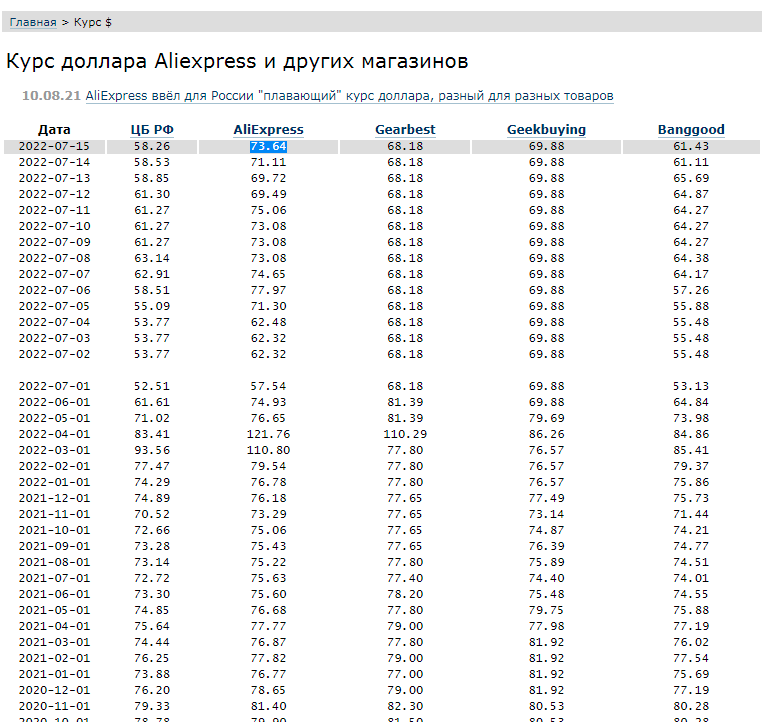The height and width of the screenshot is (722, 763).
Task: Click Banggood value 64.38
Action: point(691,258)
